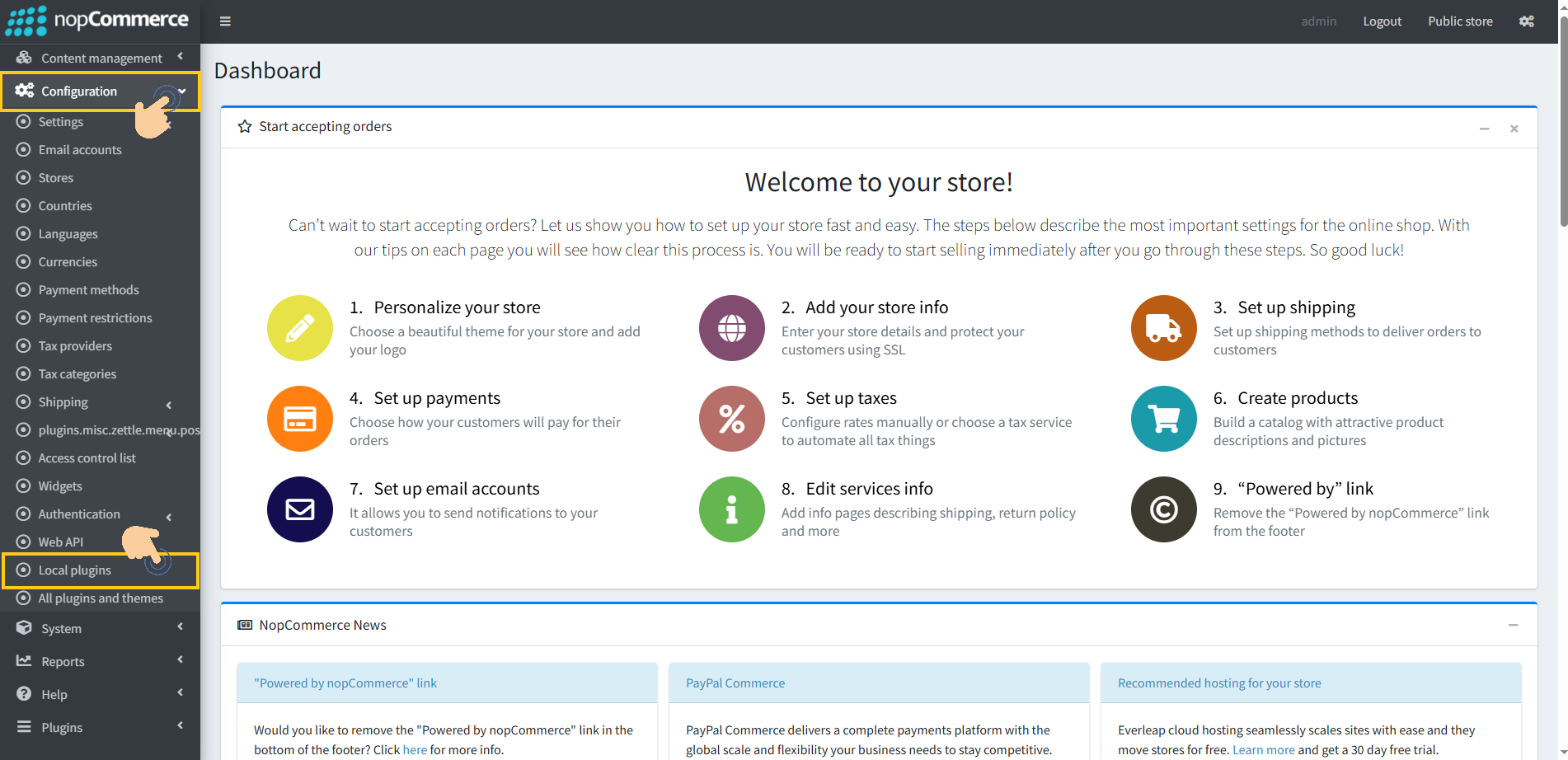The width and height of the screenshot is (1568, 760).
Task: Click the shopping cart icon for Create products
Action: click(1163, 418)
